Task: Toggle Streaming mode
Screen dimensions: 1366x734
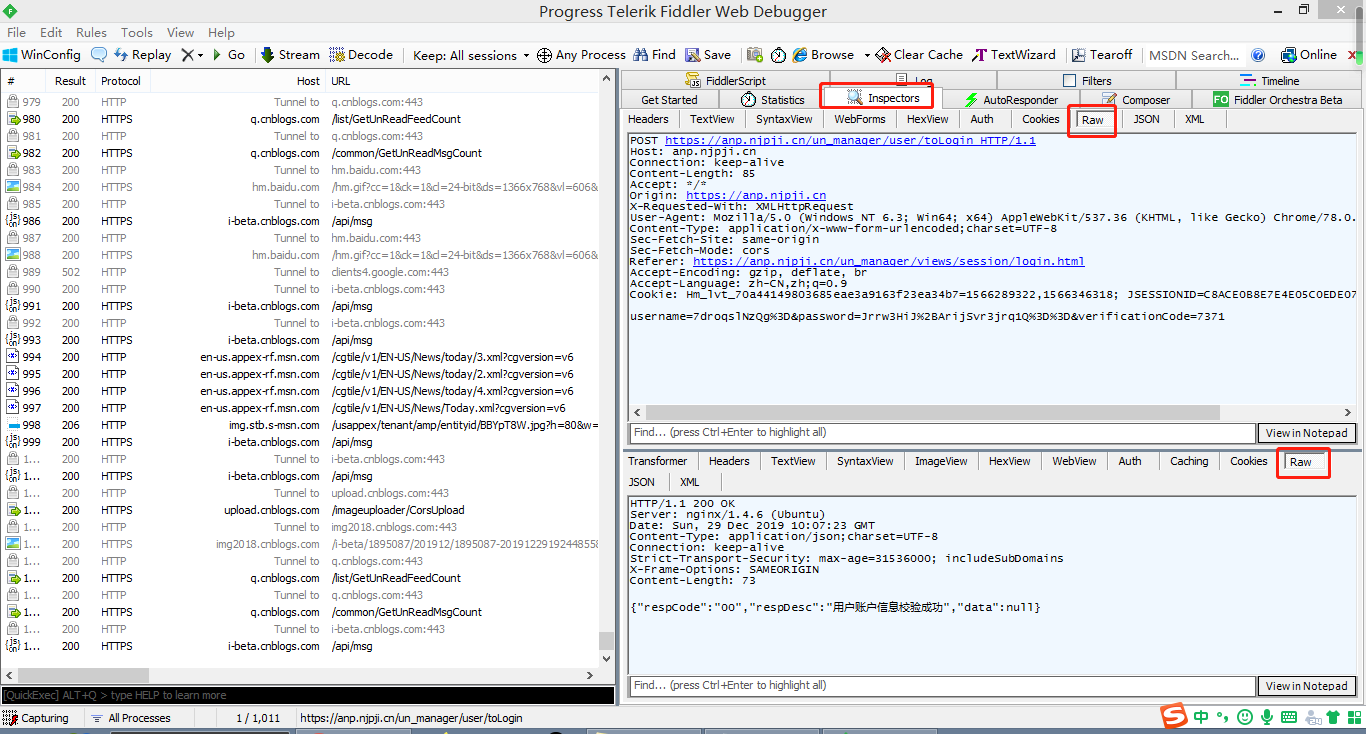Action: point(289,54)
